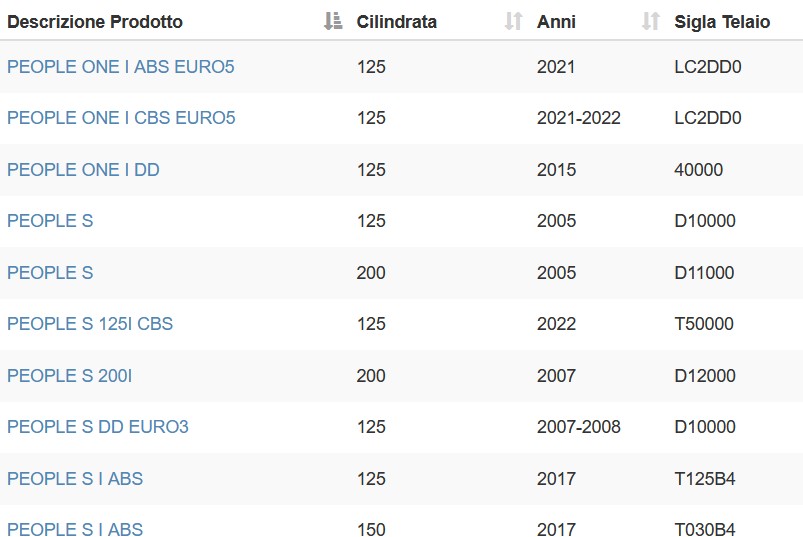Open PEOPLE S I ABS 150cc link

[x=75, y=529]
